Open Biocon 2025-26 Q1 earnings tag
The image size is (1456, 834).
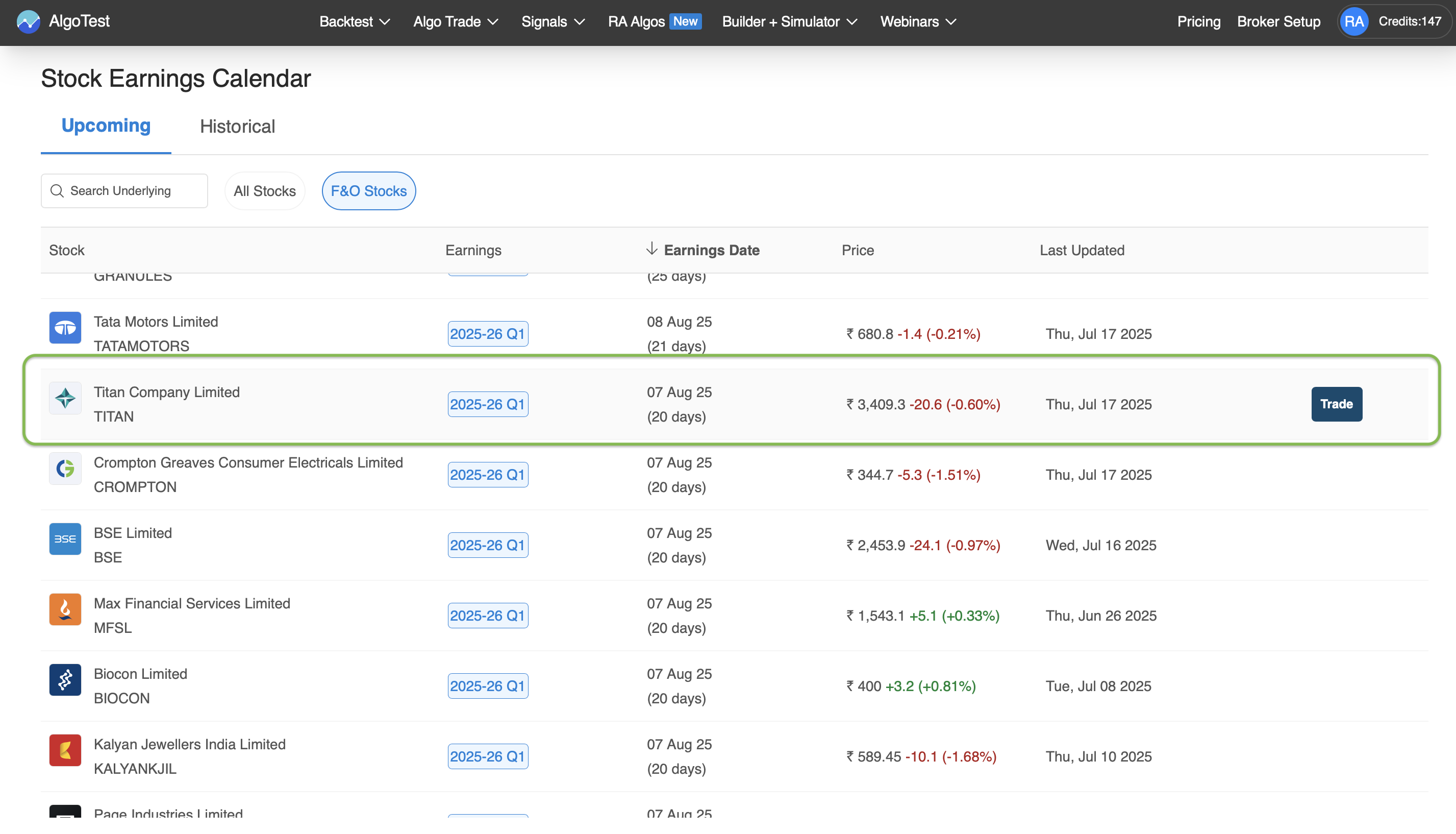[487, 686]
